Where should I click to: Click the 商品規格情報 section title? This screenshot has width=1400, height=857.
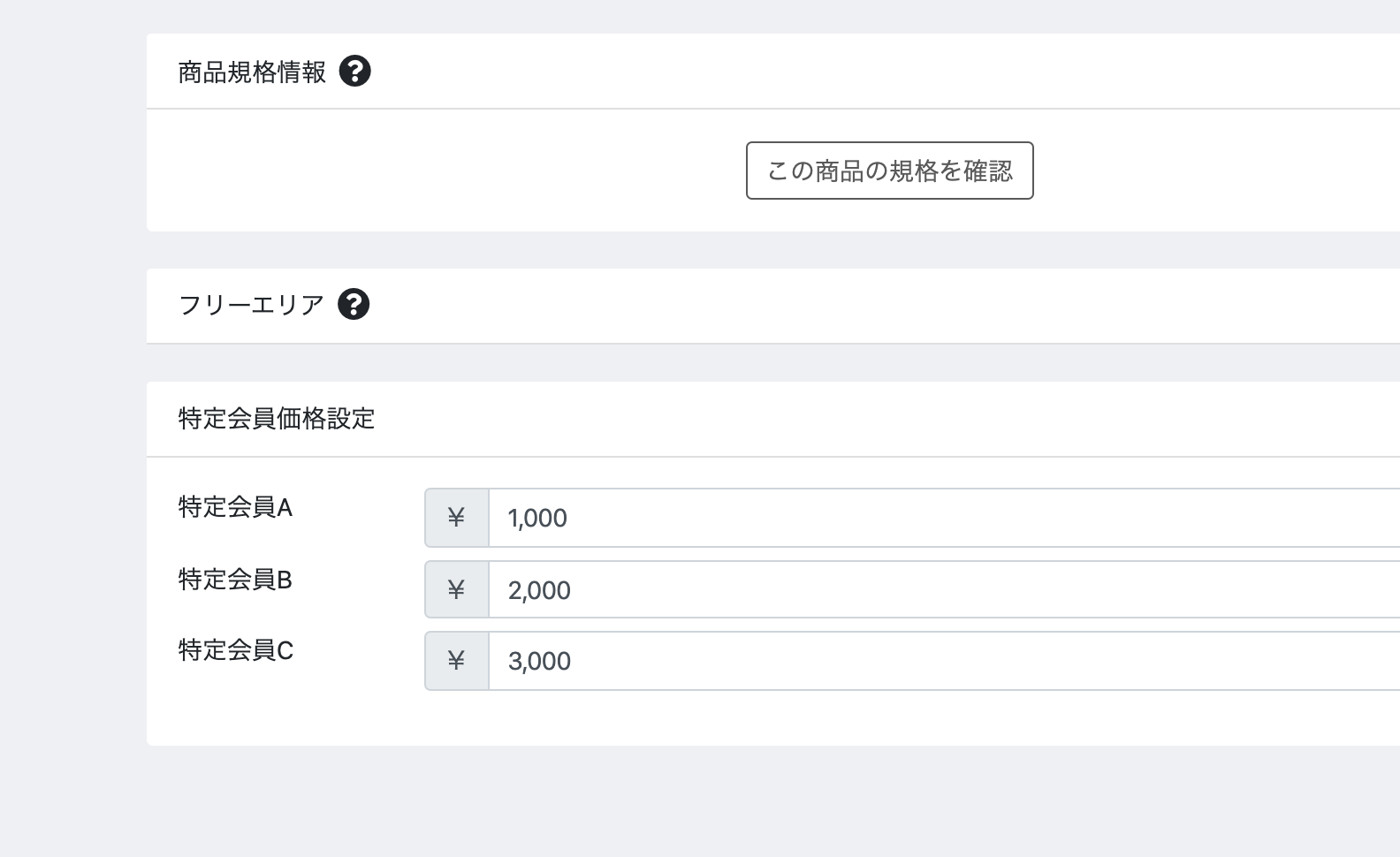[252, 72]
